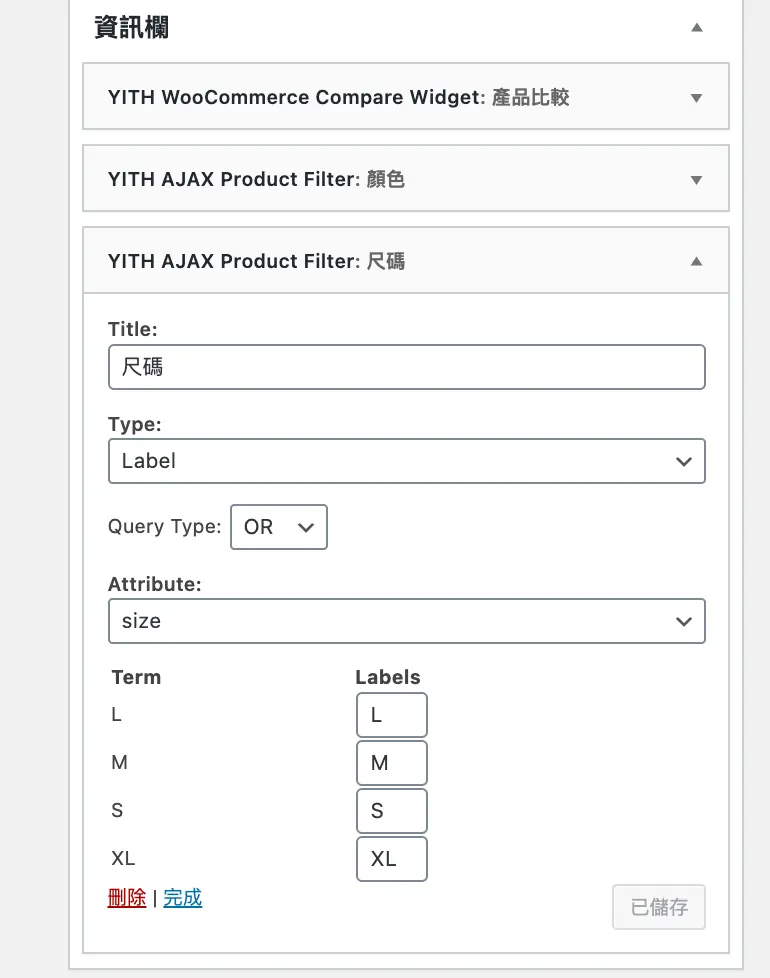Click the M term text in Term column

click(119, 762)
